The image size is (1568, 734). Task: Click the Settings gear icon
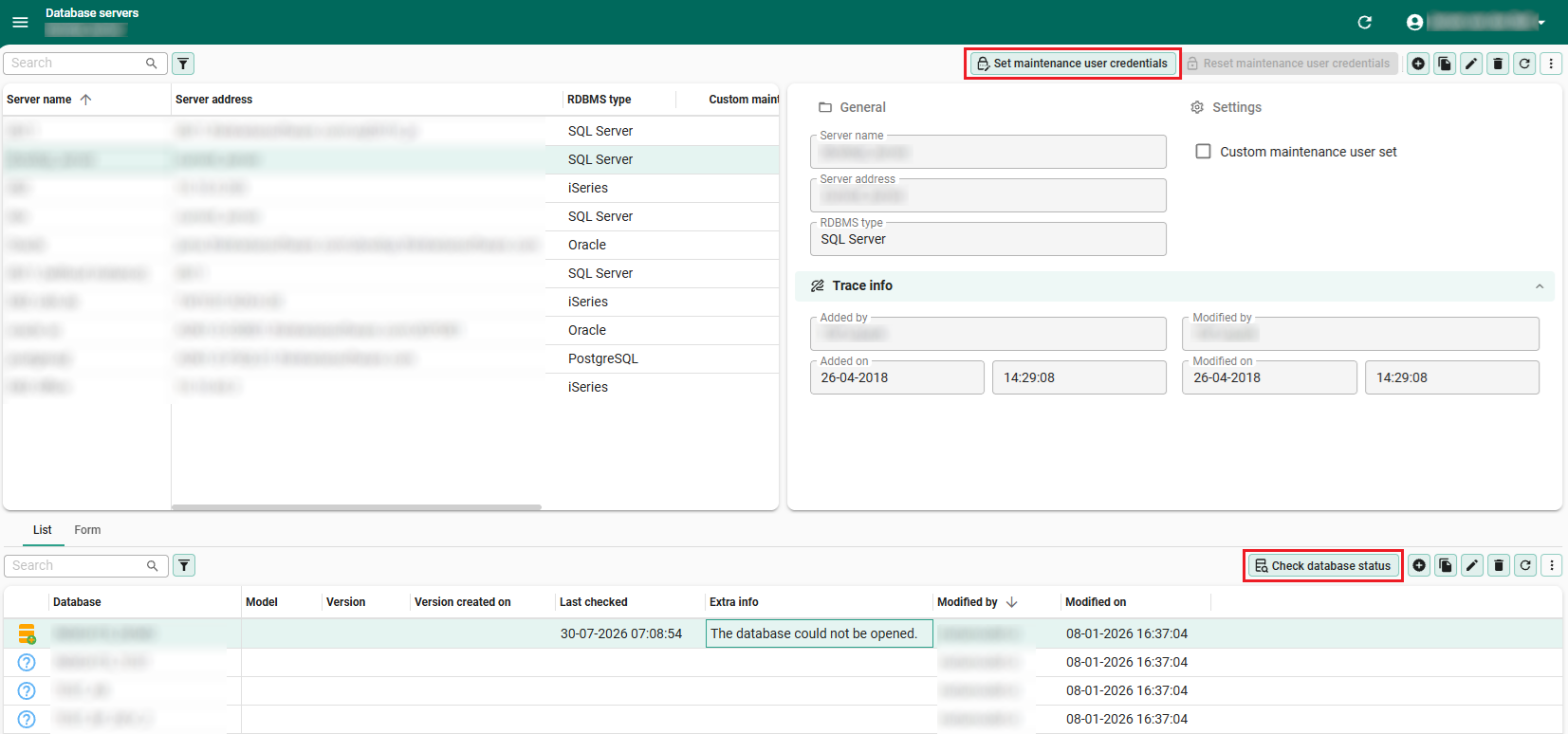point(1197,107)
